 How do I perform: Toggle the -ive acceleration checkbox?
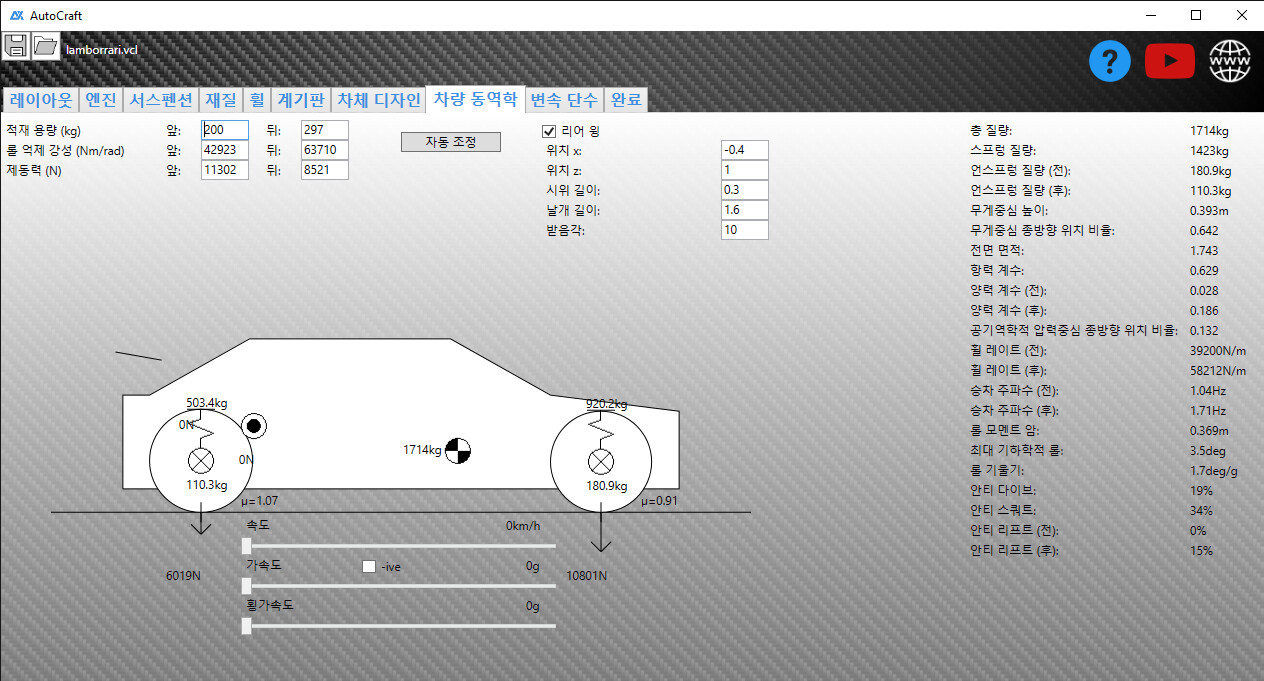click(x=369, y=566)
